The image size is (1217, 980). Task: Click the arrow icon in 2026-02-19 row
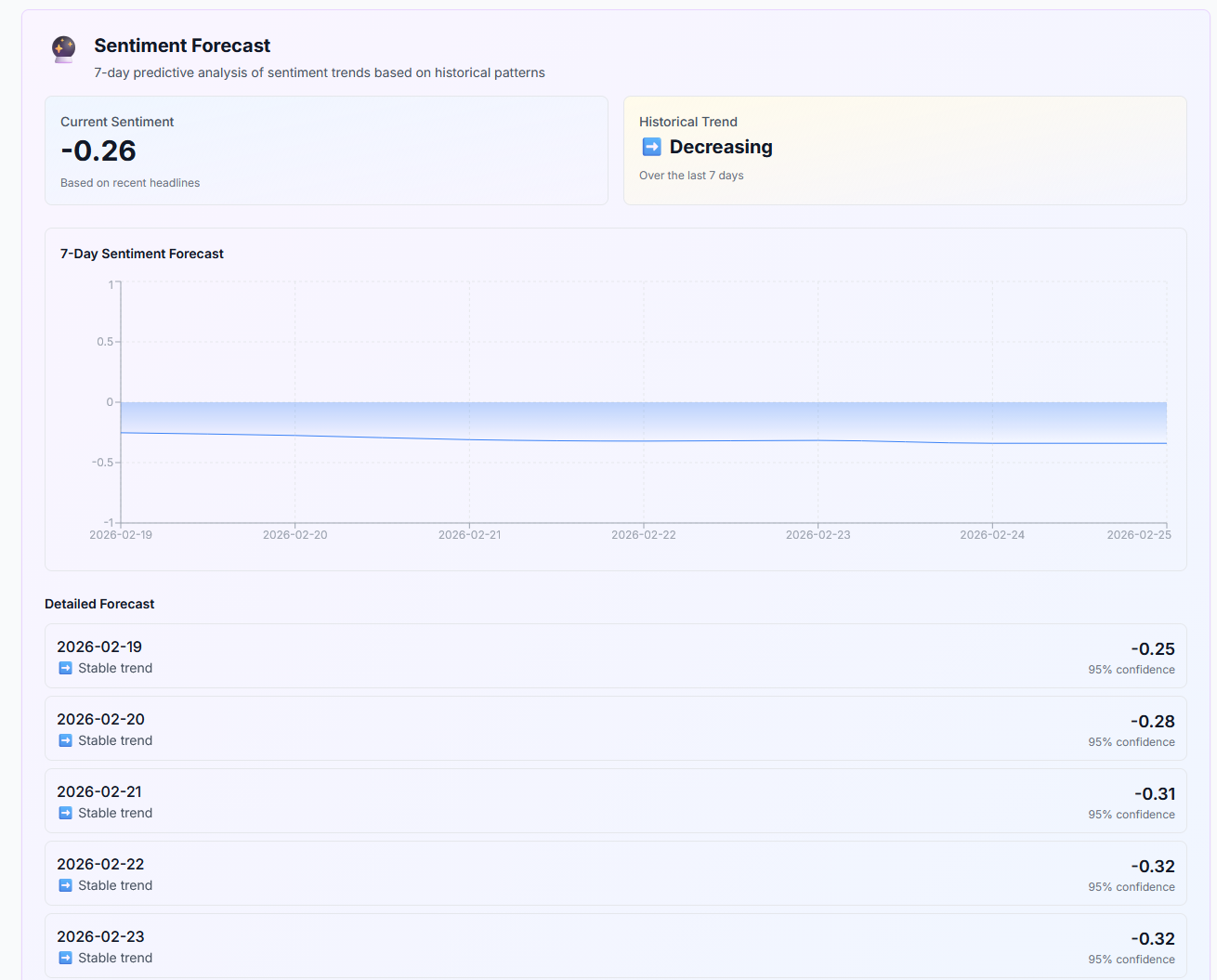point(65,668)
